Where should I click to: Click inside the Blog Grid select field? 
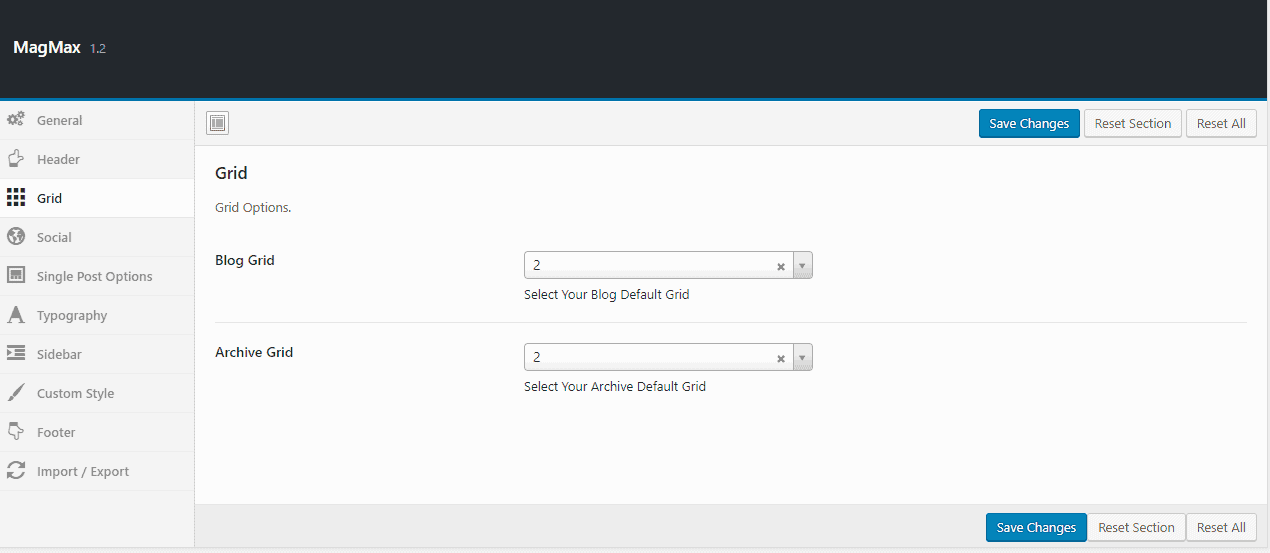pyautogui.click(x=650, y=266)
